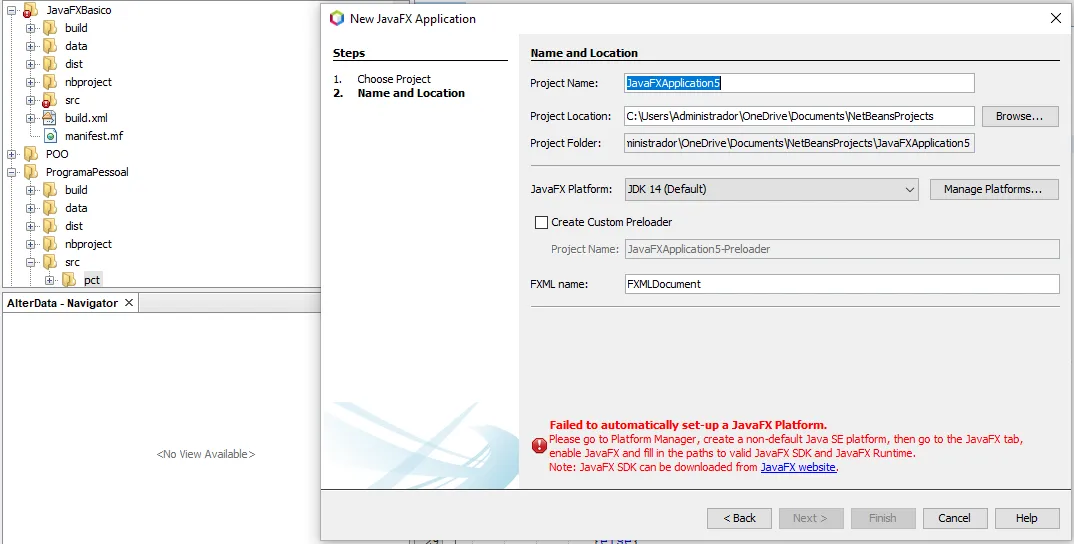Select the ProgramaPessoal build folder
Image resolution: width=1074 pixels, height=544 pixels.
[76, 190]
